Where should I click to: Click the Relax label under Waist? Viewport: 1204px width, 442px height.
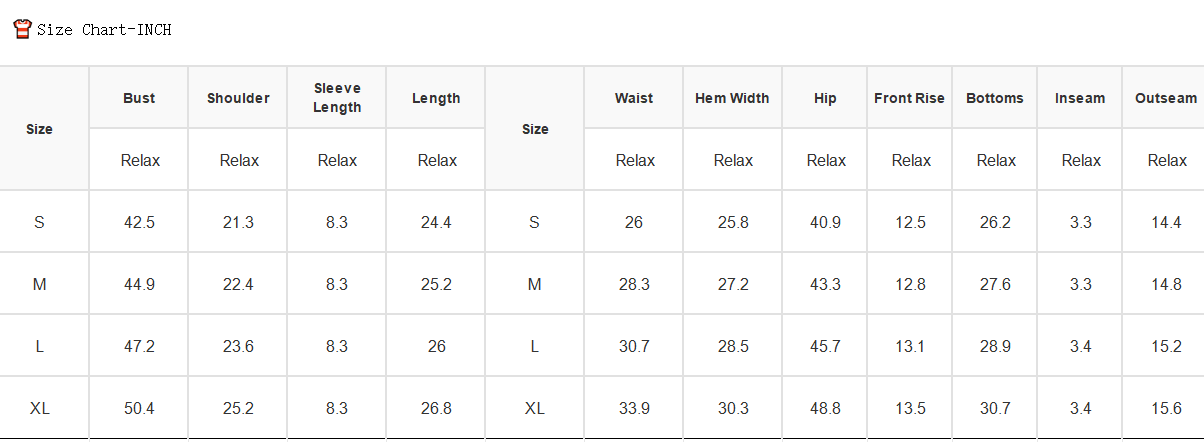pos(635,160)
